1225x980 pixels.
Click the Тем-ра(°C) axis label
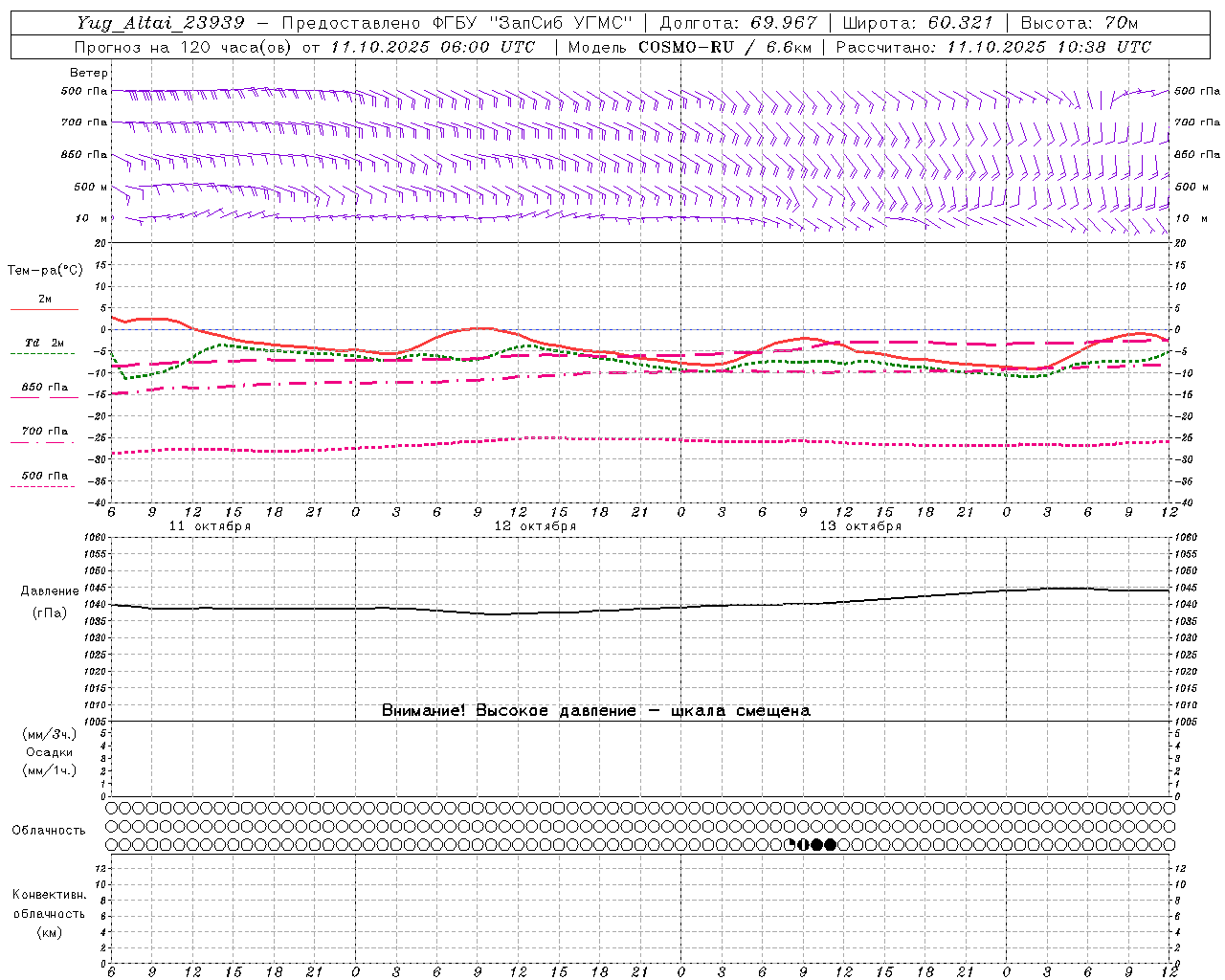(45, 271)
